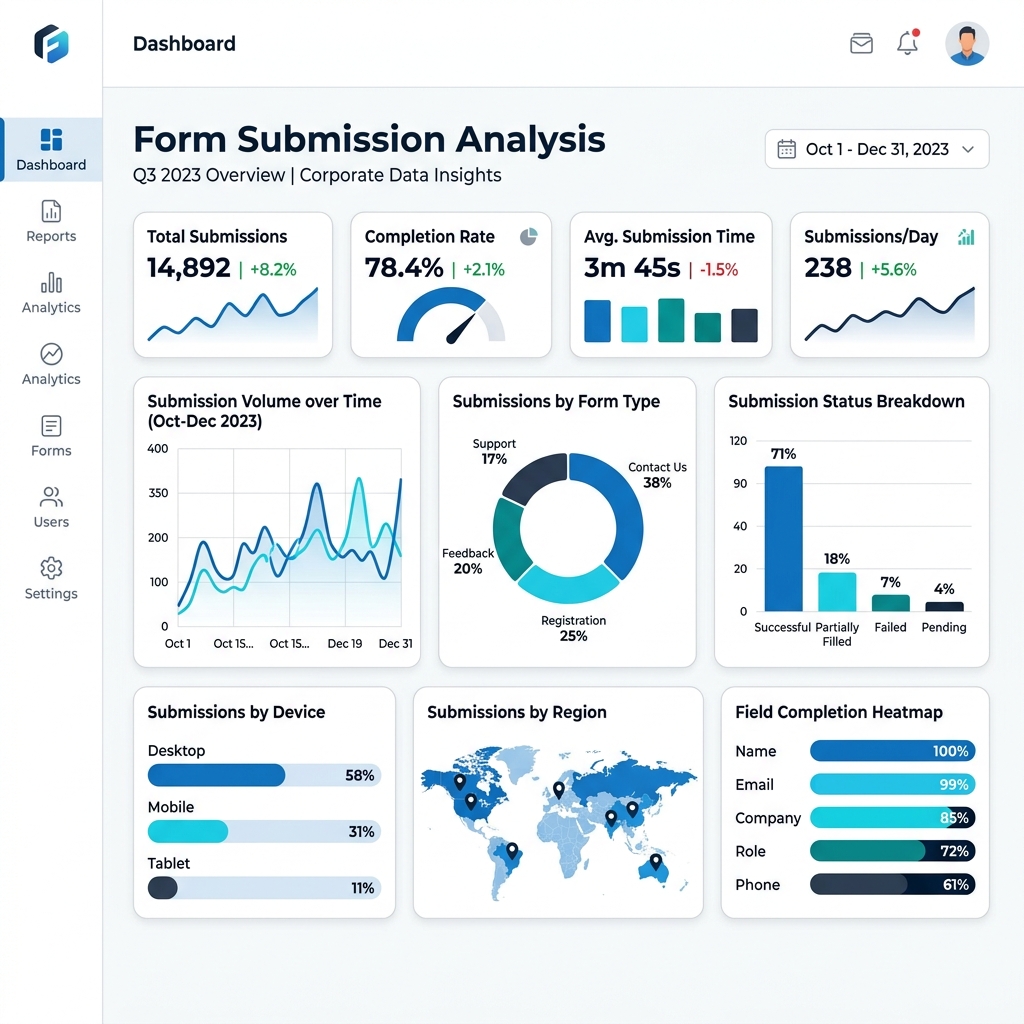Click the -1.5% change indicator
The height and width of the screenshot is (1024, 1024).
coord(718,269)
